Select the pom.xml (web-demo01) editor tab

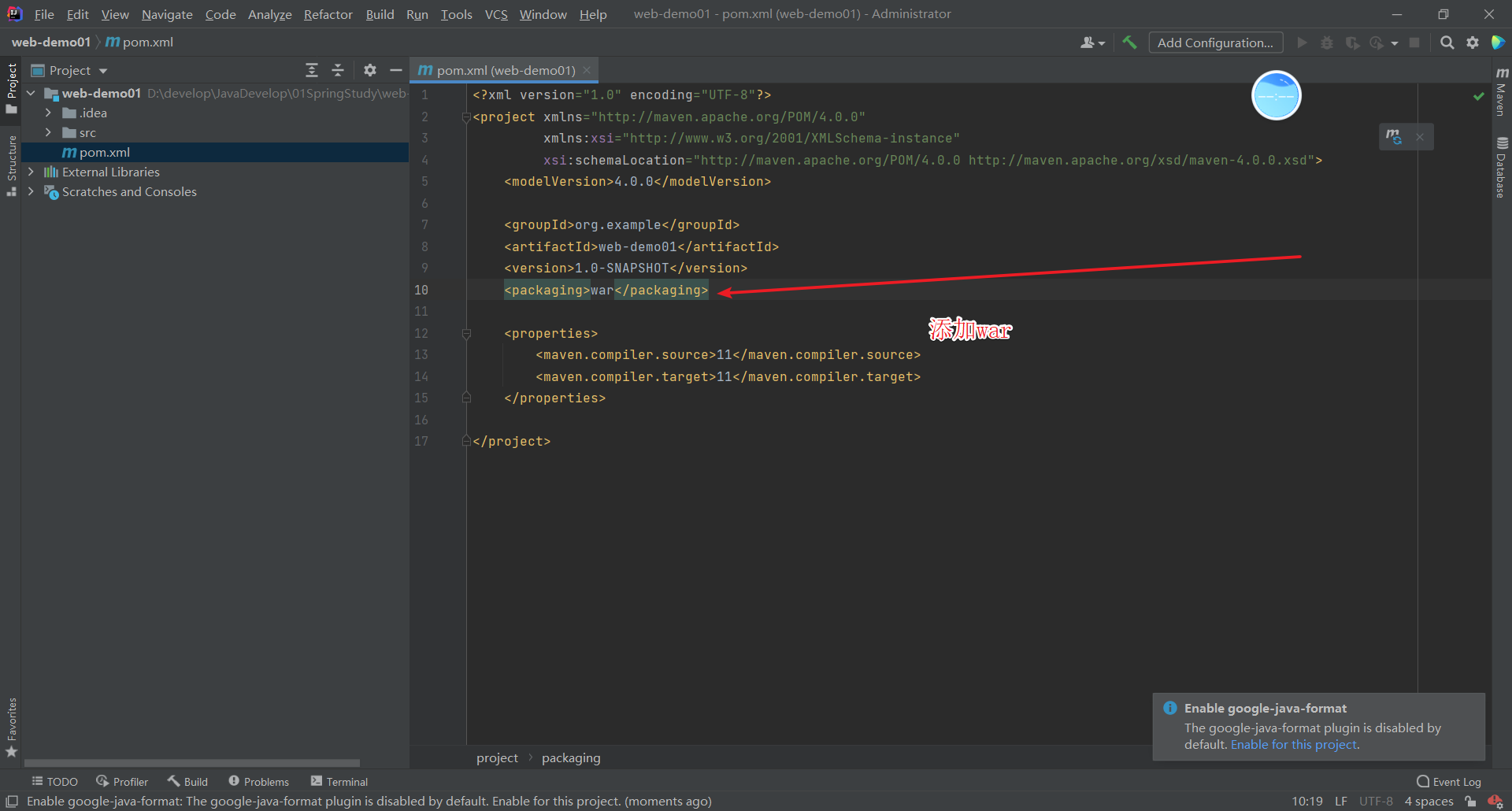[x=505, y=70]
